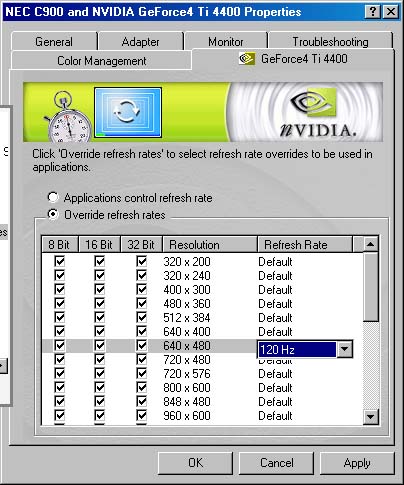404x485 pixels.
Task: Open the question mark help button
Action: pyautogui.click(x=373, y=12)
